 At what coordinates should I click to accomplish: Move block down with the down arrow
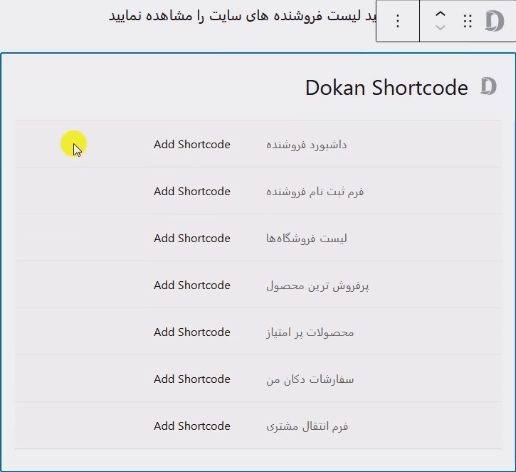coord(440,27)
